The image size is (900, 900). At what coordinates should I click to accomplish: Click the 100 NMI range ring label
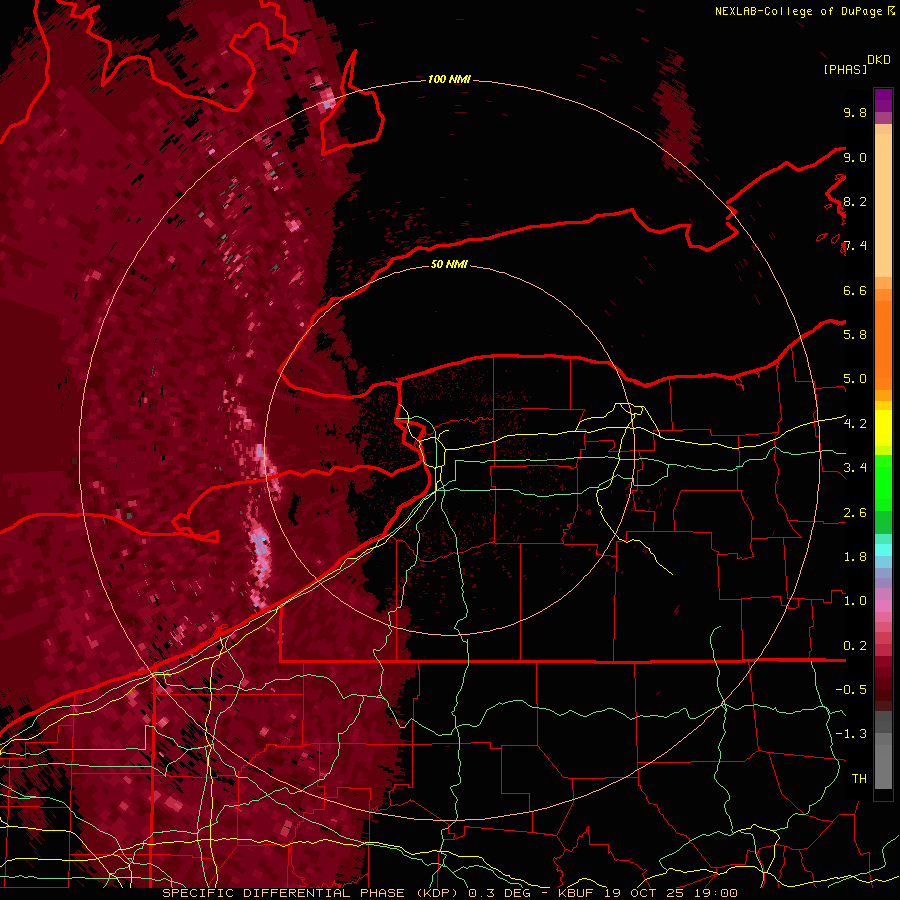click(x=449, y=79)
